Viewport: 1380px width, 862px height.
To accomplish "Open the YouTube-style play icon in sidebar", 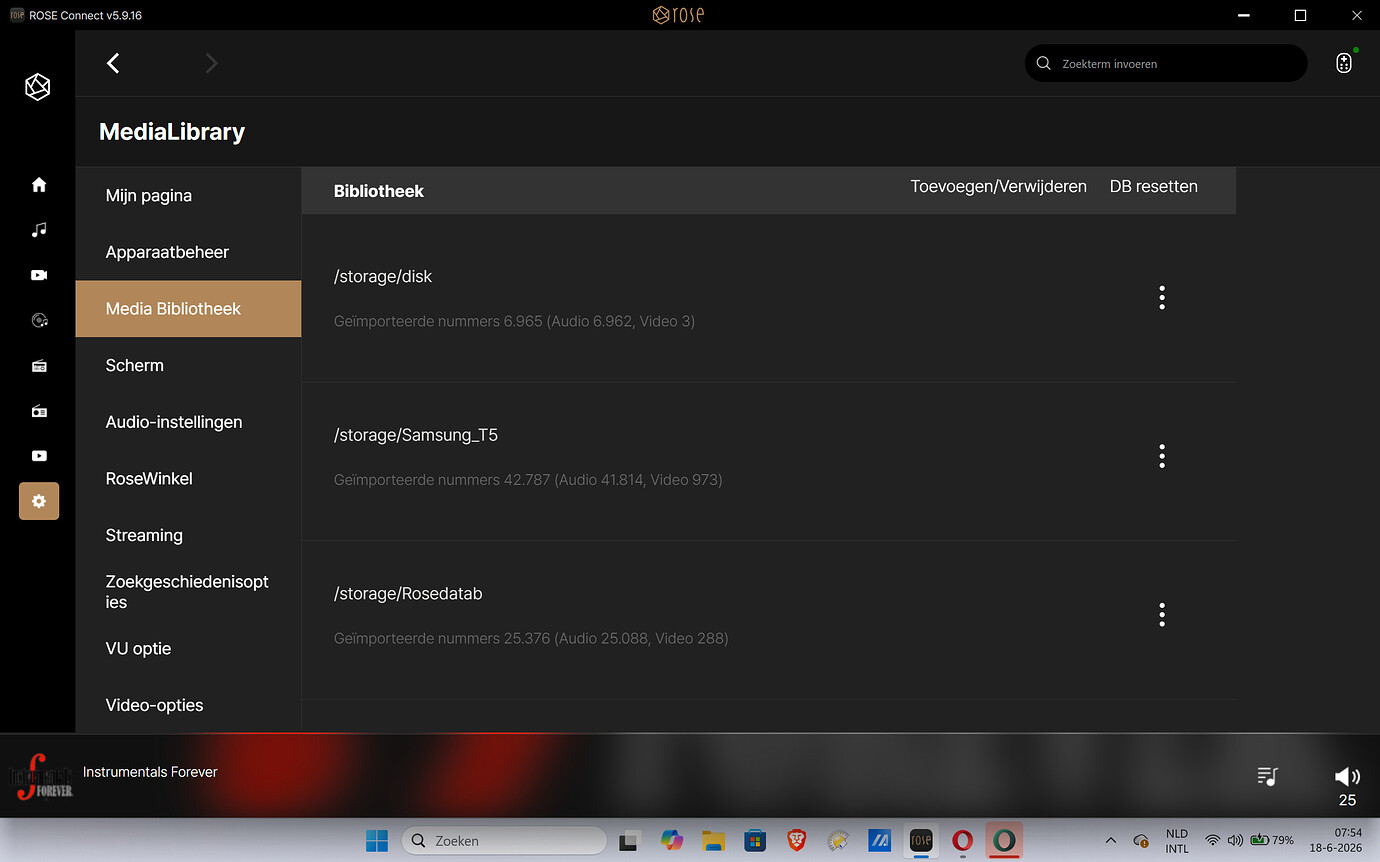I will tap(39, 456).
